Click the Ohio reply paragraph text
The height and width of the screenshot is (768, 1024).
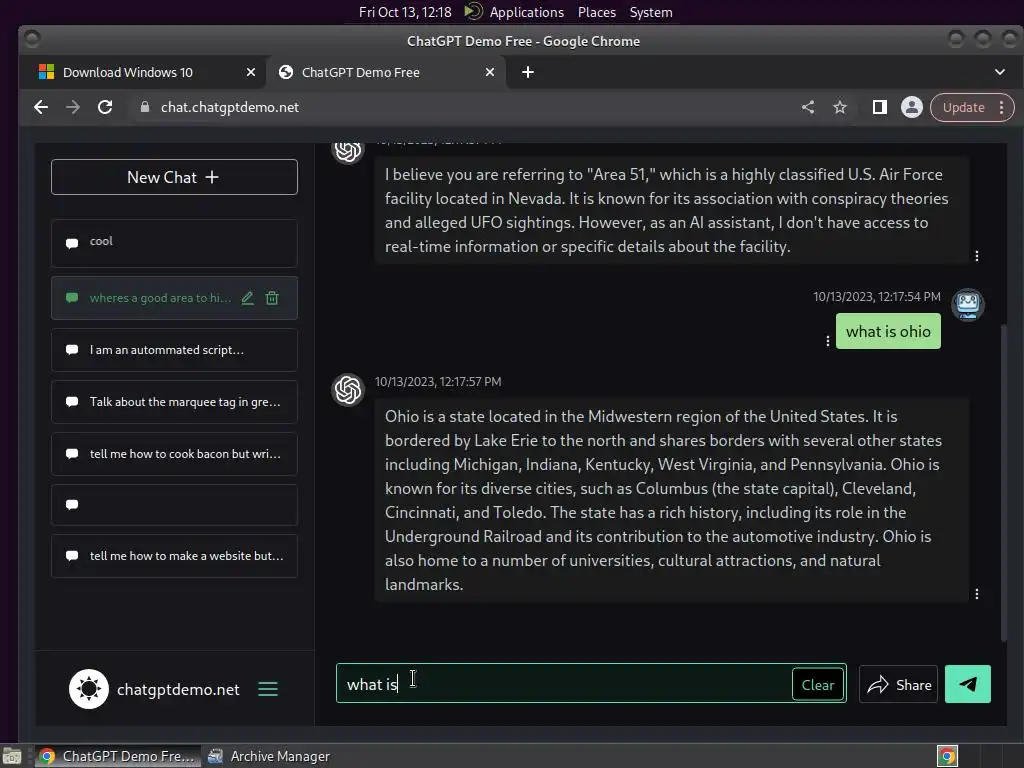pos(663,500)
